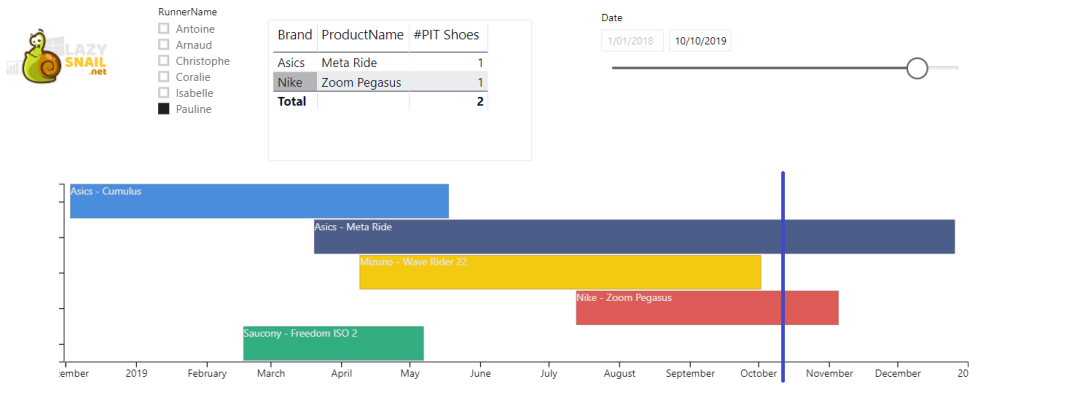Click the February axis label

coord(207,374)
